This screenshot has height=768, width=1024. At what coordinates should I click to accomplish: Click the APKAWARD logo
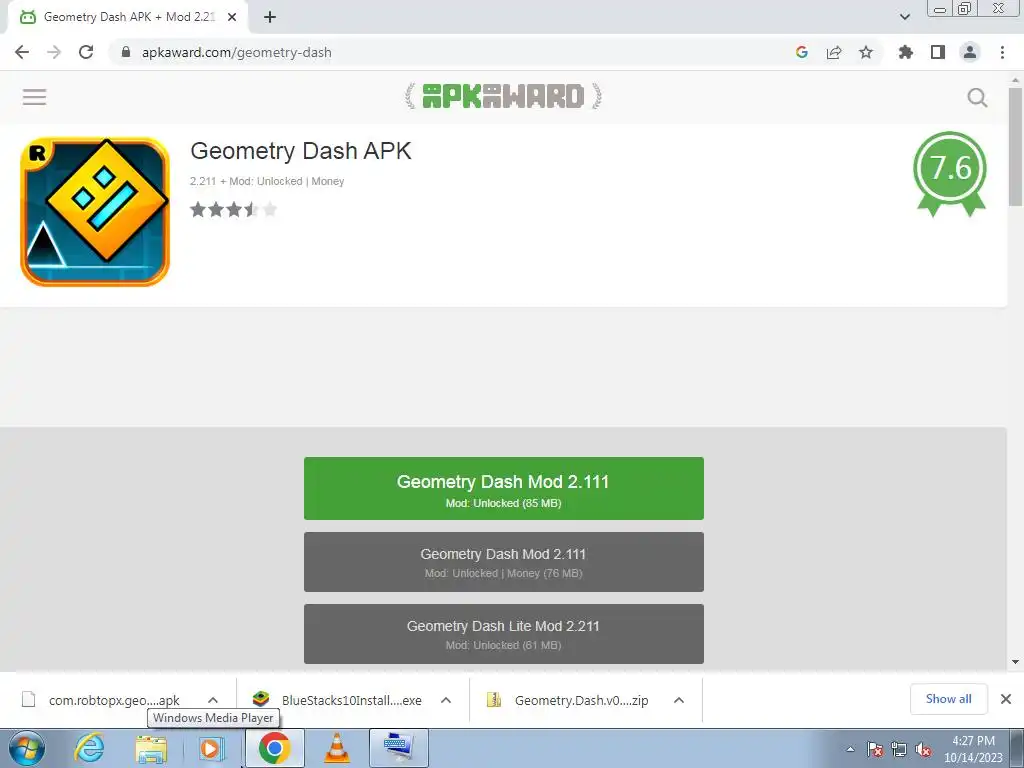pos(503,96)
